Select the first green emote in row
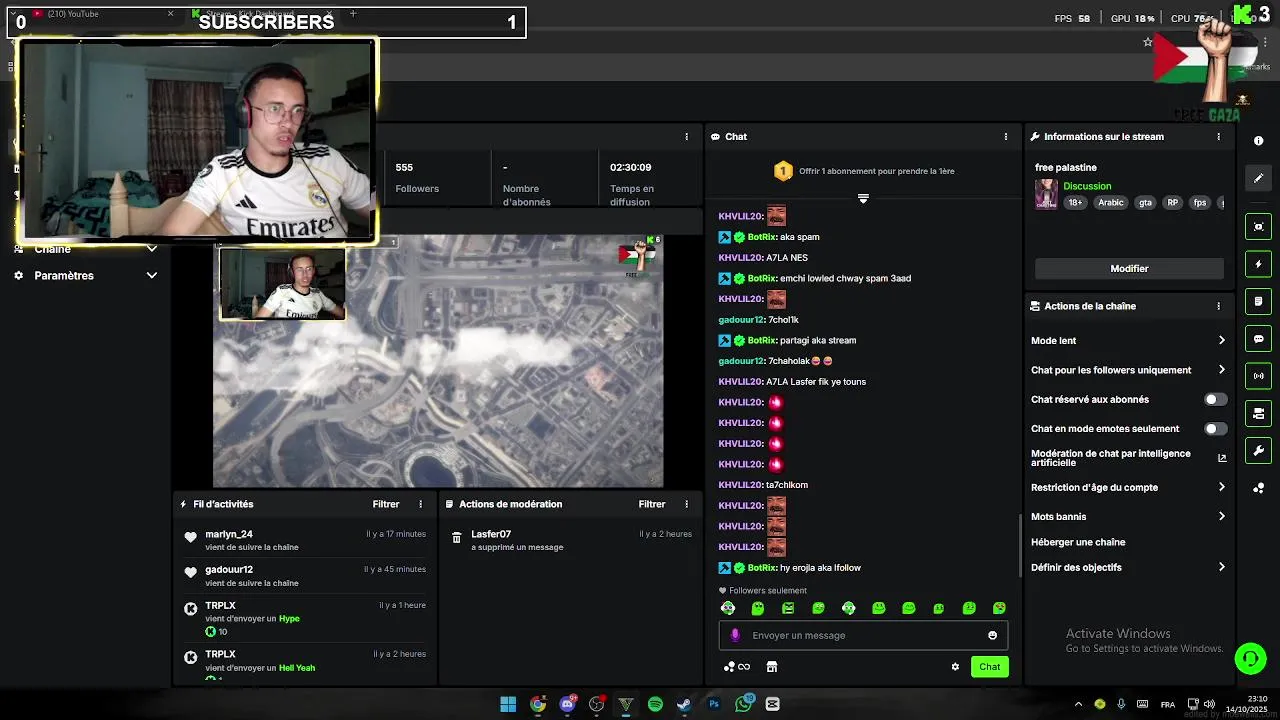Image resolution: width=1280 pixels, height=720 pixels. coord(728,608)
